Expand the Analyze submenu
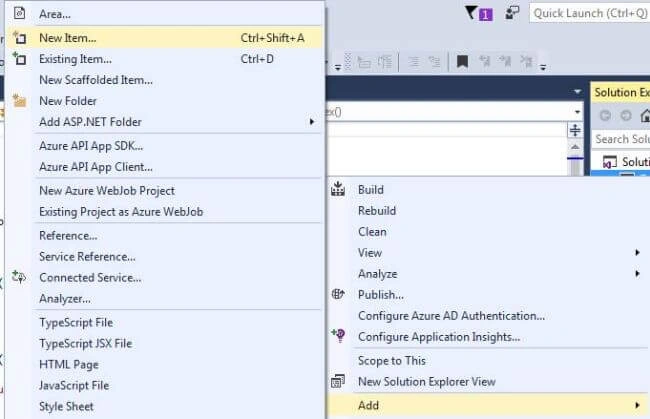This screenshot has width=650, height=419. (x=488, y=274)
